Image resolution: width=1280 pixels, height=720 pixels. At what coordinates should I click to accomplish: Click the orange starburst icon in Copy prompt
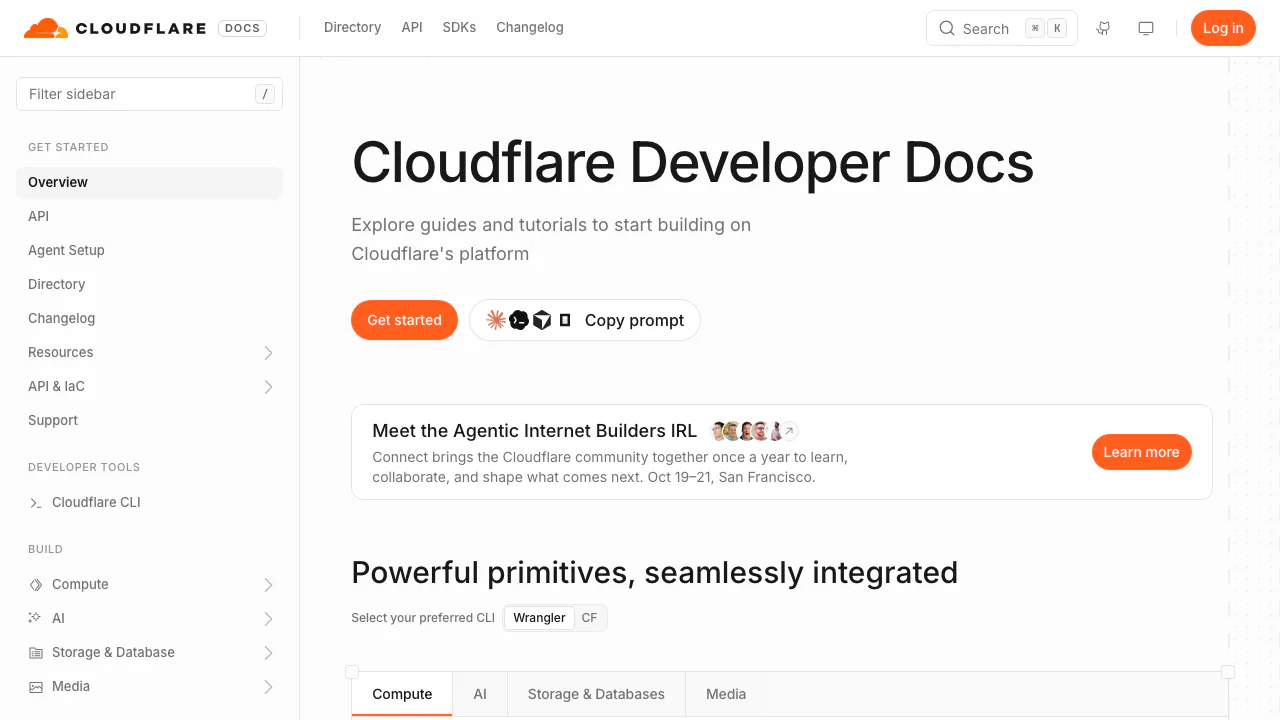[x=496, y=320]
